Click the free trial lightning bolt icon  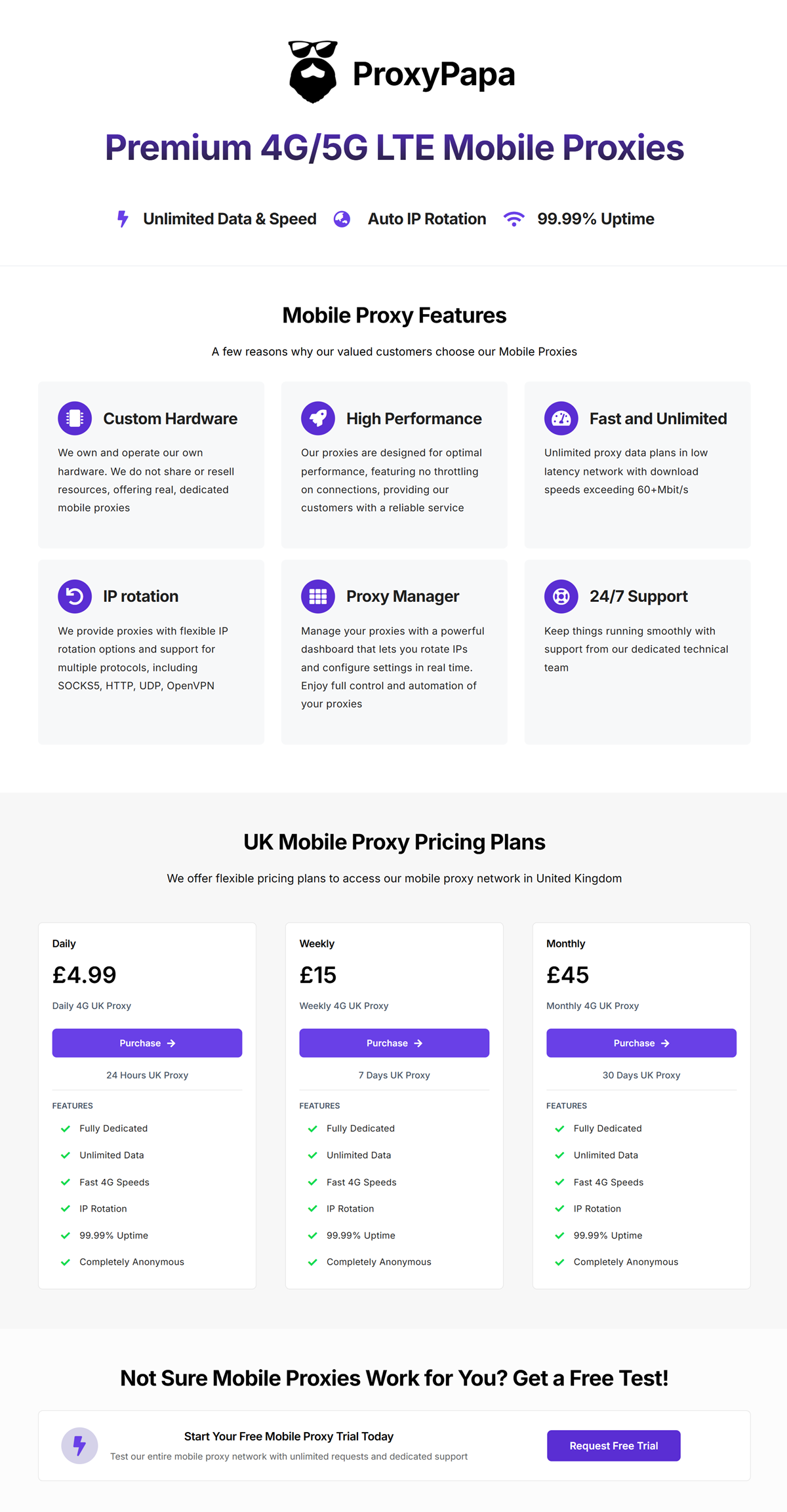(x=79, y=1446)
